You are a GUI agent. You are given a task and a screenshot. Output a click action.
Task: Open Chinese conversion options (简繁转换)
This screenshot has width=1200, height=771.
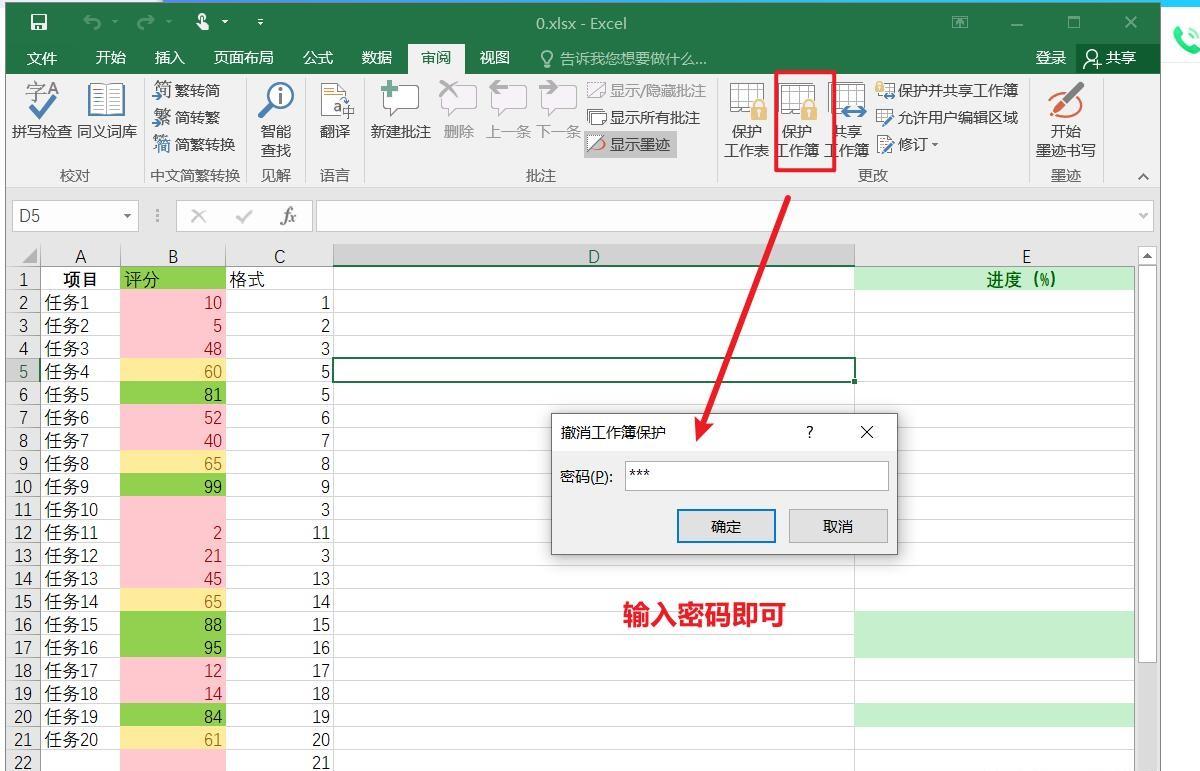click(194, 145)
